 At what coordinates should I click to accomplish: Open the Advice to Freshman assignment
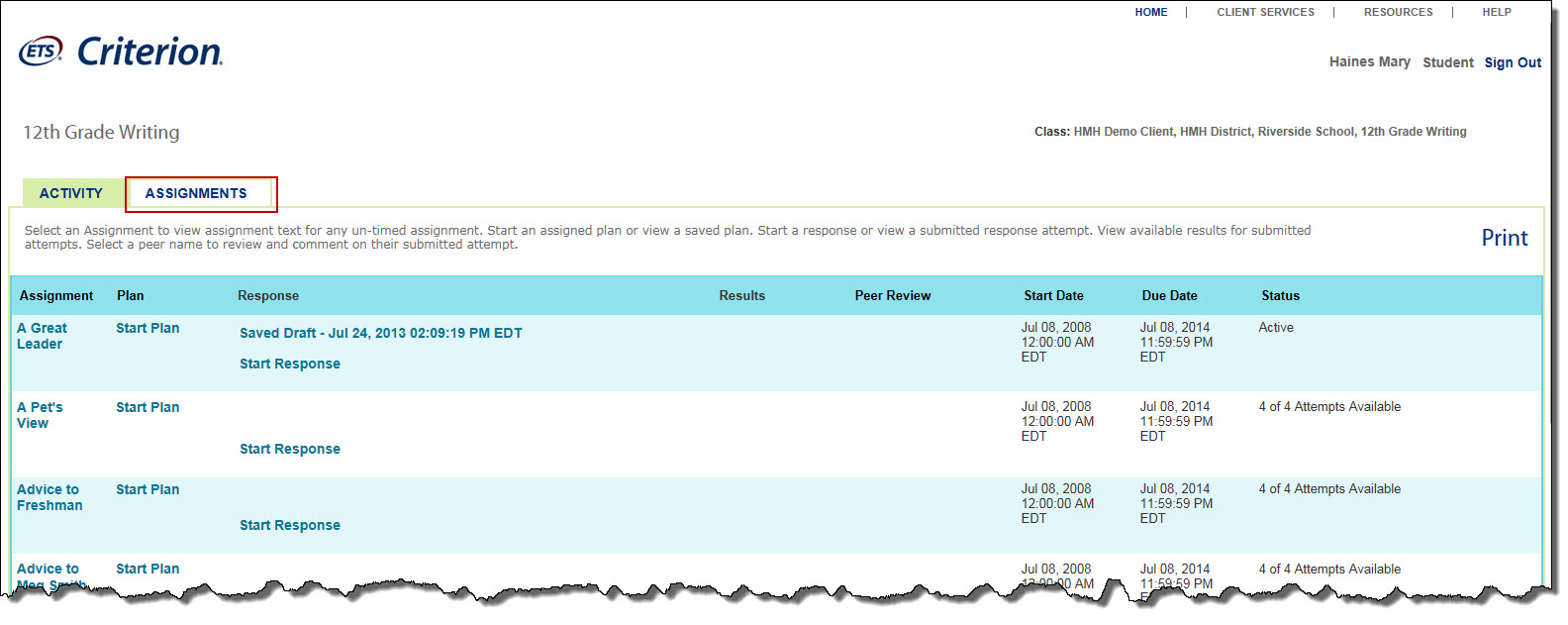49,497
